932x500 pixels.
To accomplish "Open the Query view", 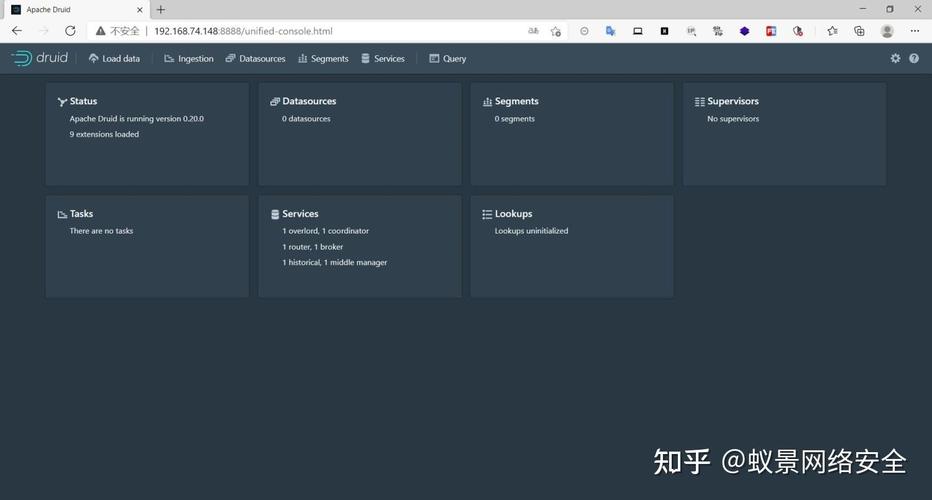I will (x=448, y=58).
